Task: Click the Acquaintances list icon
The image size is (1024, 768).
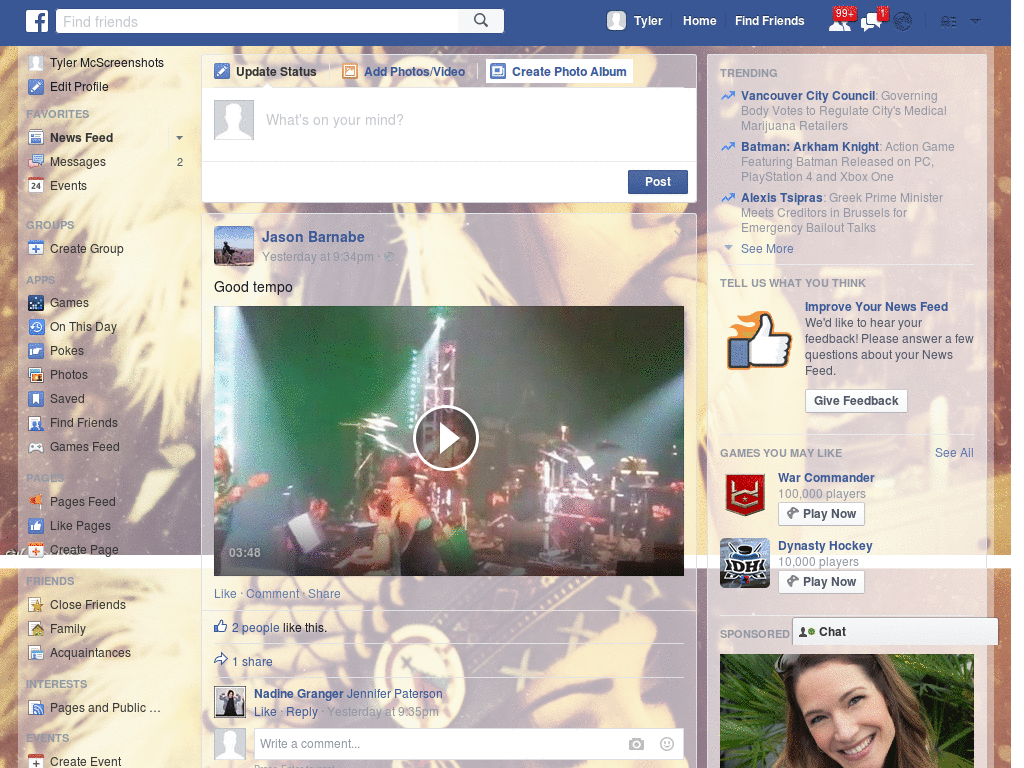Action: pyautogui.click(x=37, y=653)
